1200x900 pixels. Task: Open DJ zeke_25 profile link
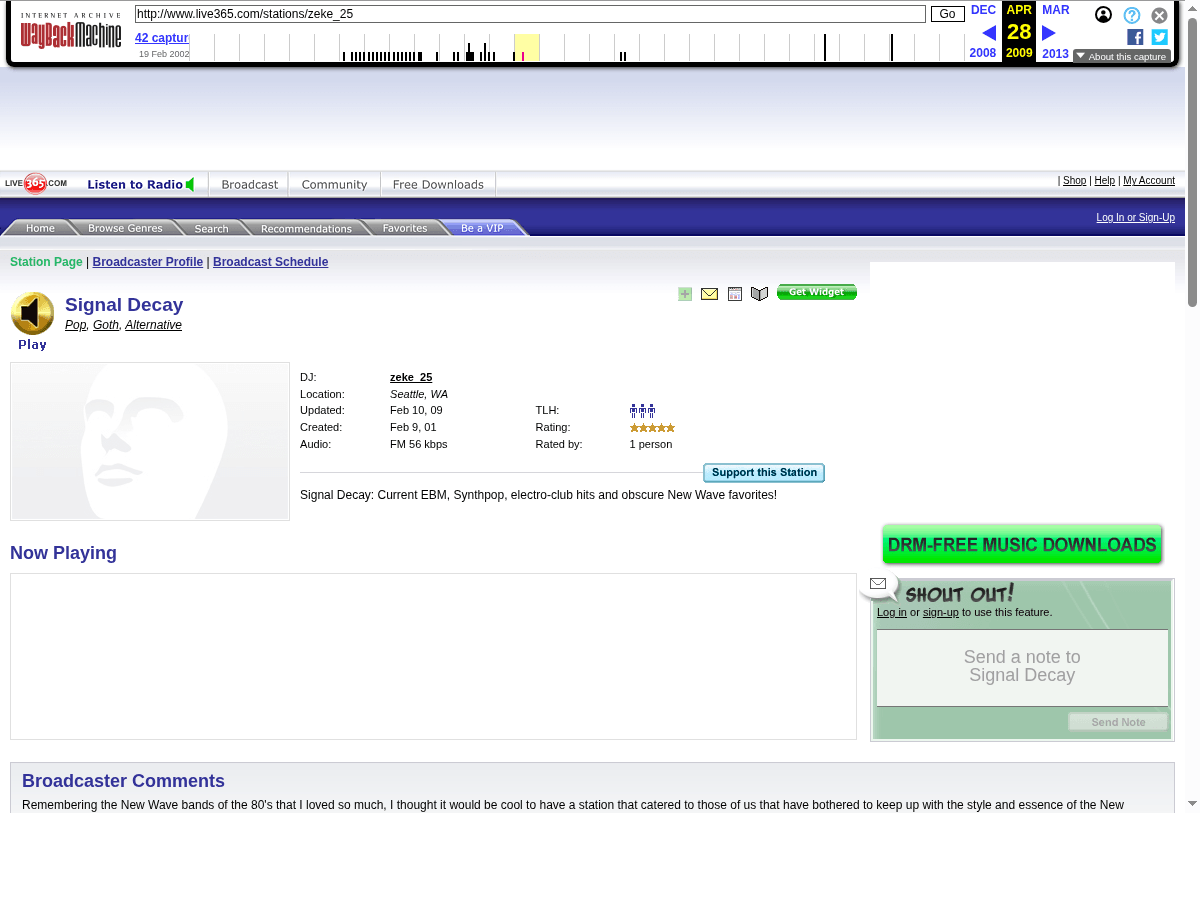point(411,377)
